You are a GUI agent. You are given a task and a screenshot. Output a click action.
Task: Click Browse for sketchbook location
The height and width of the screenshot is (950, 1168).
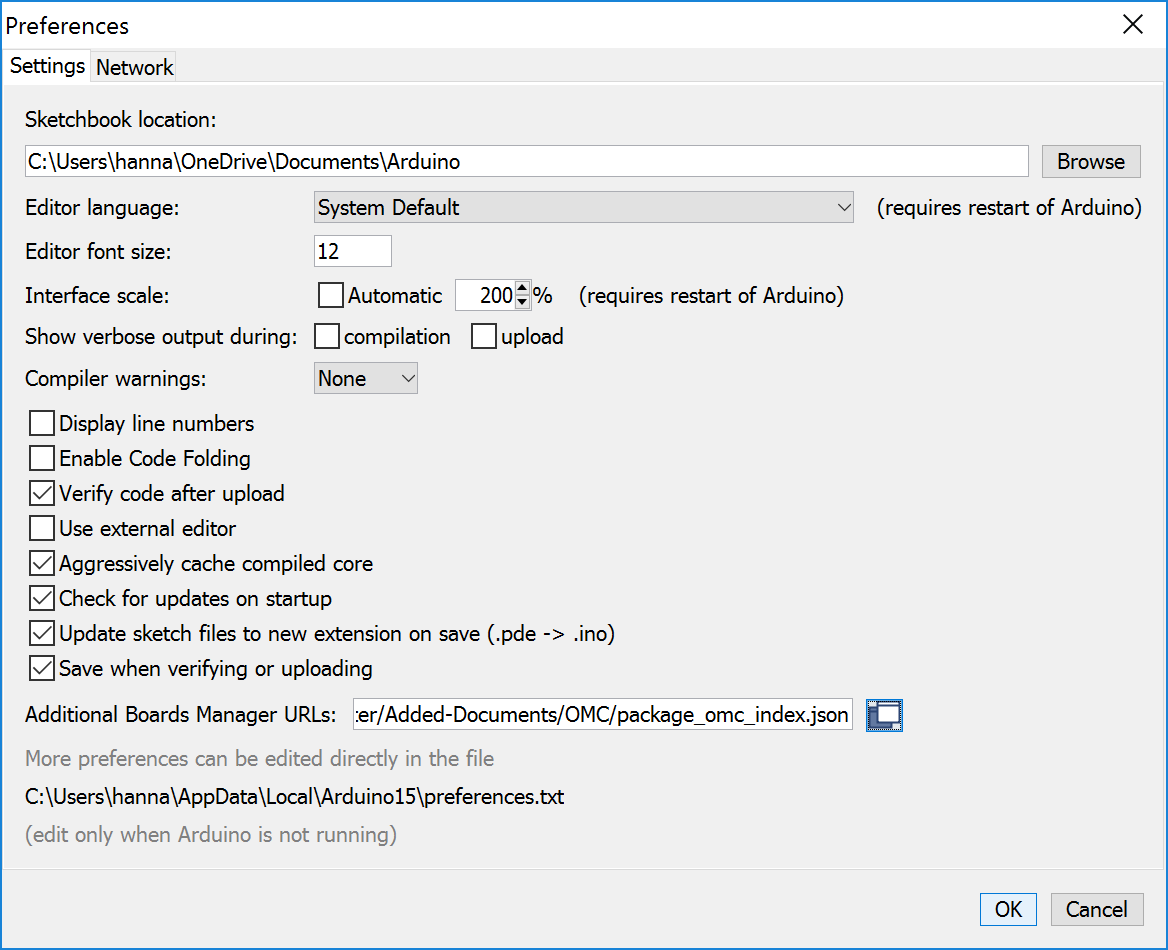pos(1090,161)
